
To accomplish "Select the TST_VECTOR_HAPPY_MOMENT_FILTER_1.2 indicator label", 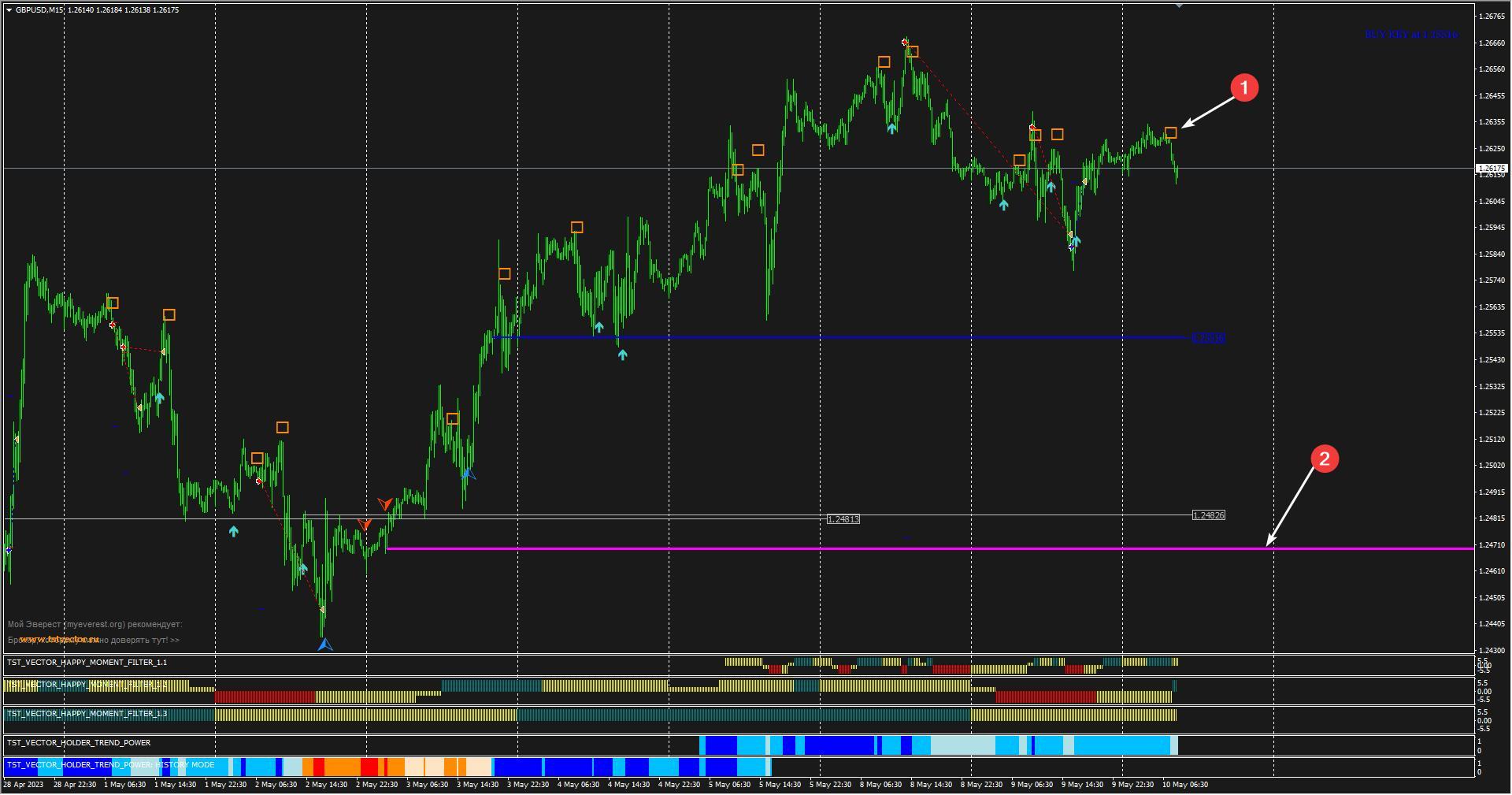I will pyautogui.click(x=87, y=685).
